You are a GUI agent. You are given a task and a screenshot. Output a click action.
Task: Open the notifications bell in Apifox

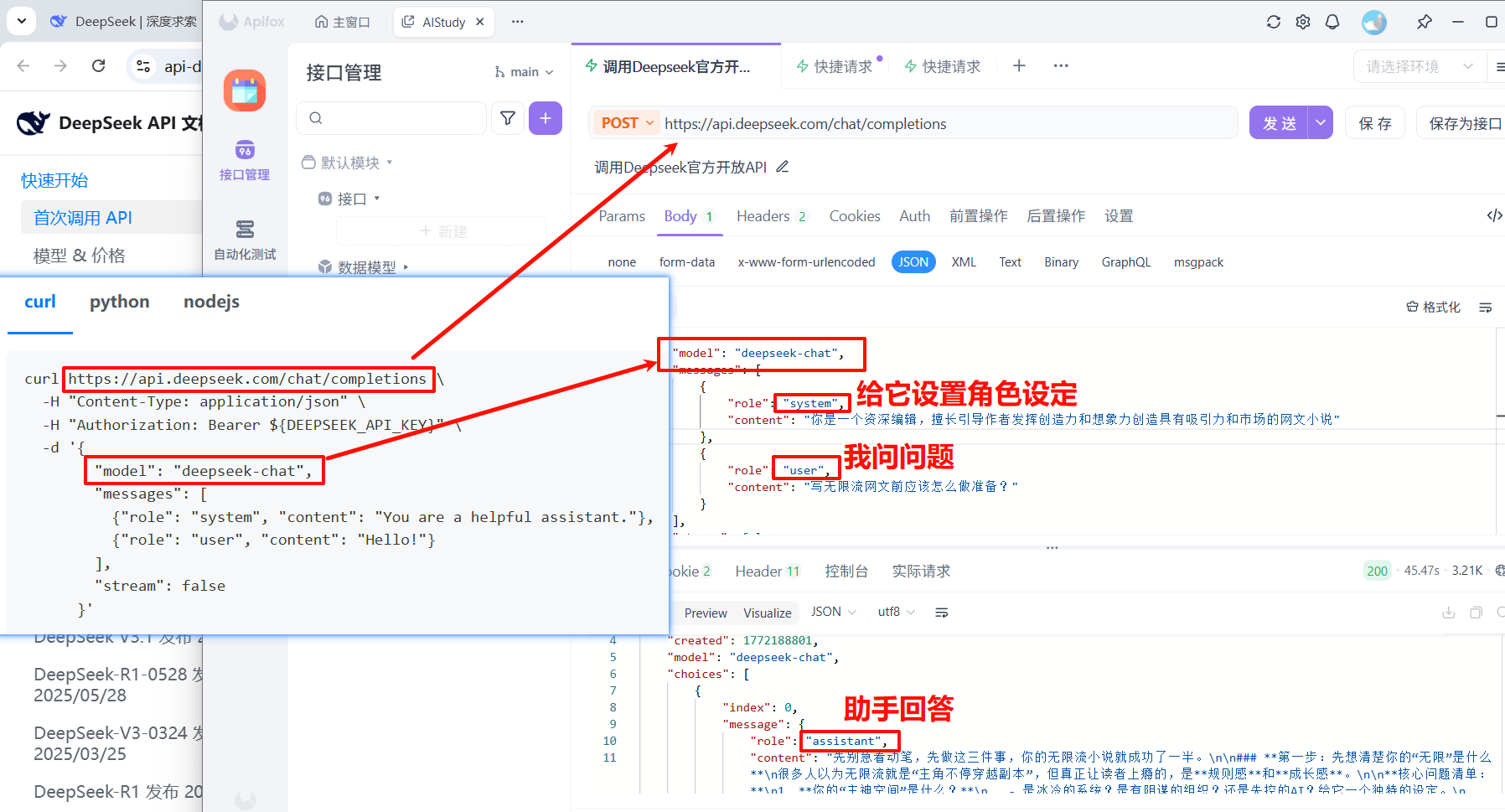[x=1332, y=22]
